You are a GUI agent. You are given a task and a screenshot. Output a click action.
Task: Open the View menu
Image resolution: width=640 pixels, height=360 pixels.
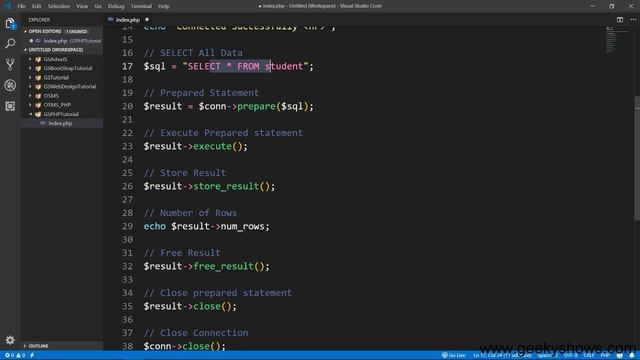tap(82, 6)
